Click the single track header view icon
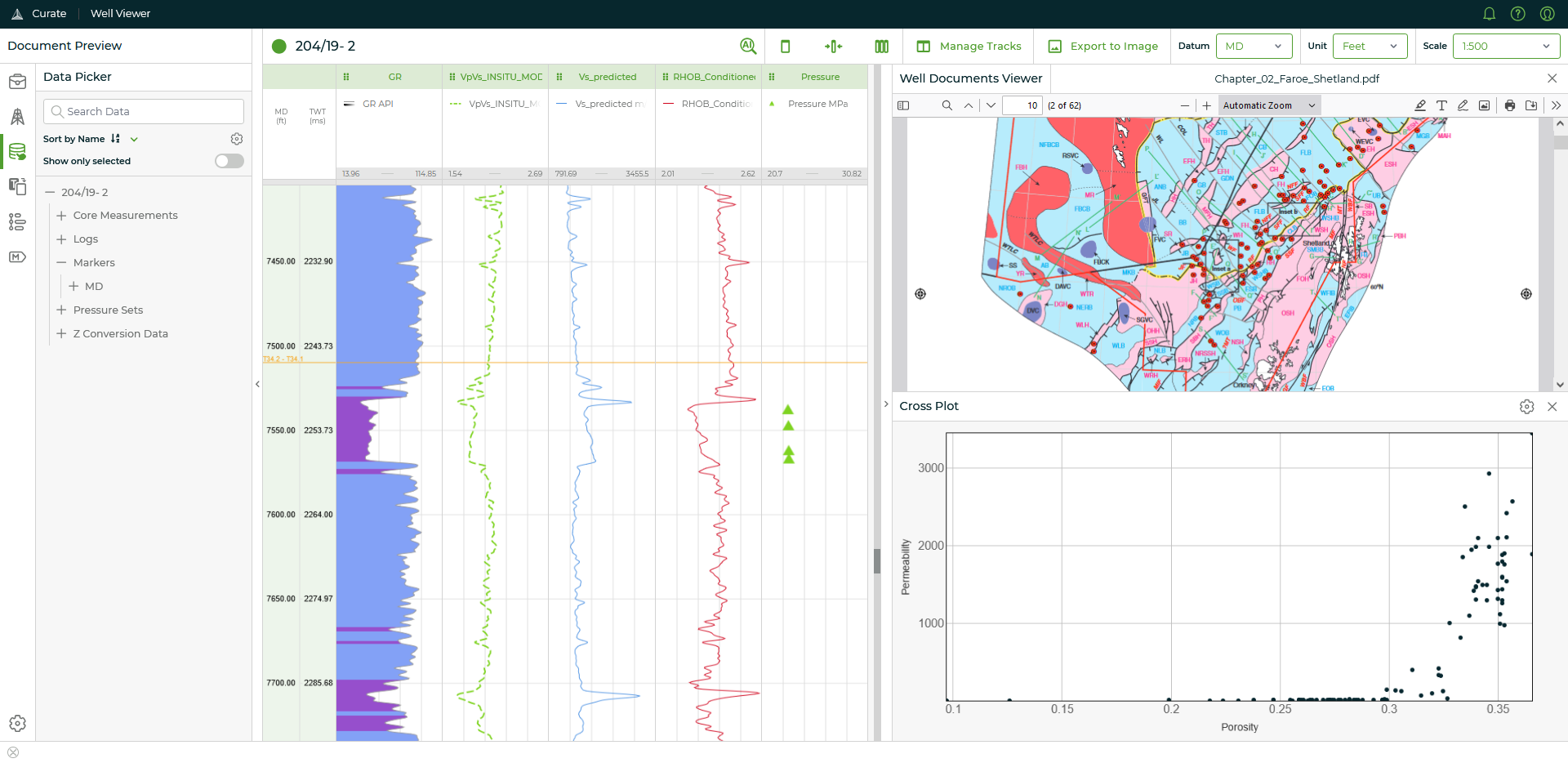Viewport: 1568px width, 763px height. [786, 47]
